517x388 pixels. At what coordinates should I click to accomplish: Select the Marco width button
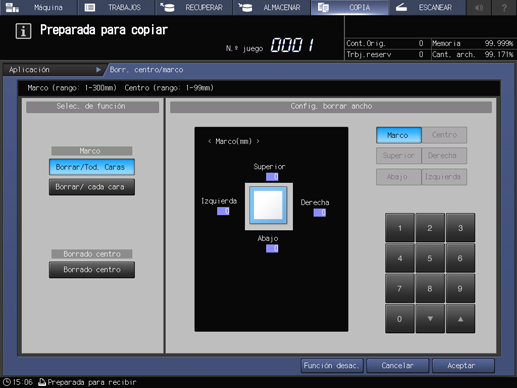[399, 135]
